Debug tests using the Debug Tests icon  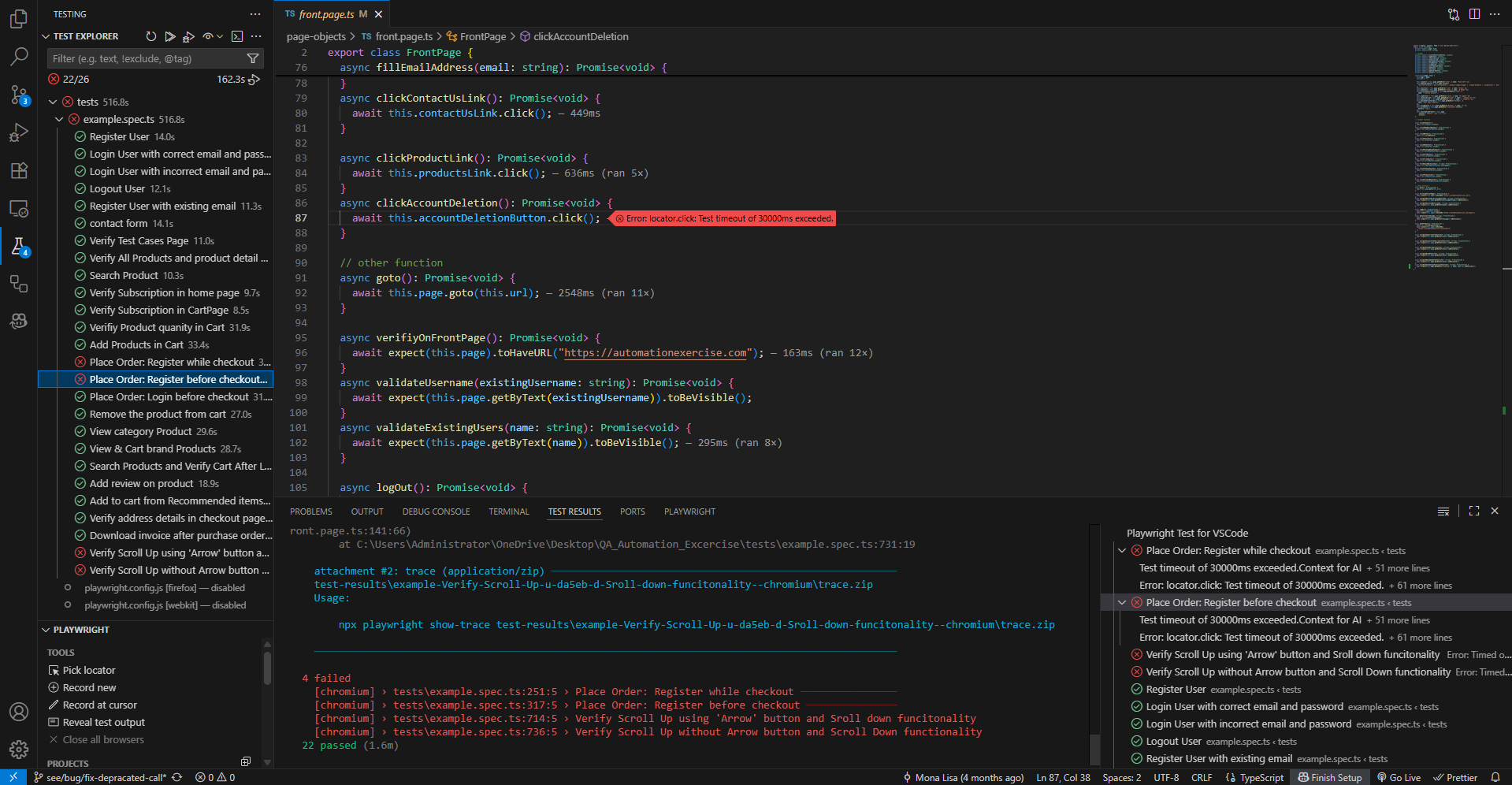[x=188, y=35]
